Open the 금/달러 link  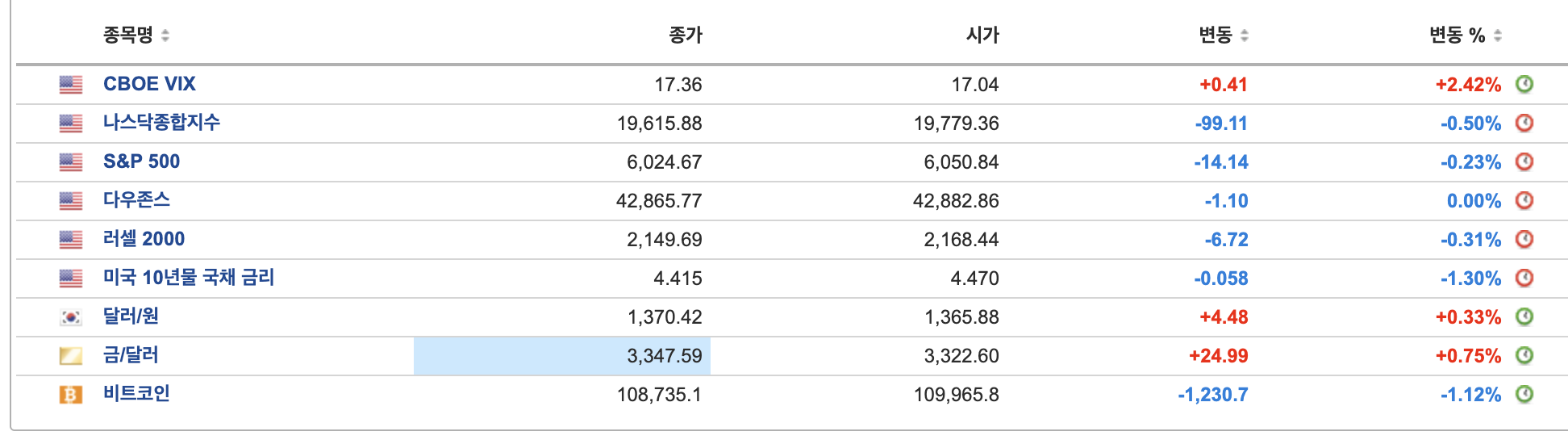point(131,355)
